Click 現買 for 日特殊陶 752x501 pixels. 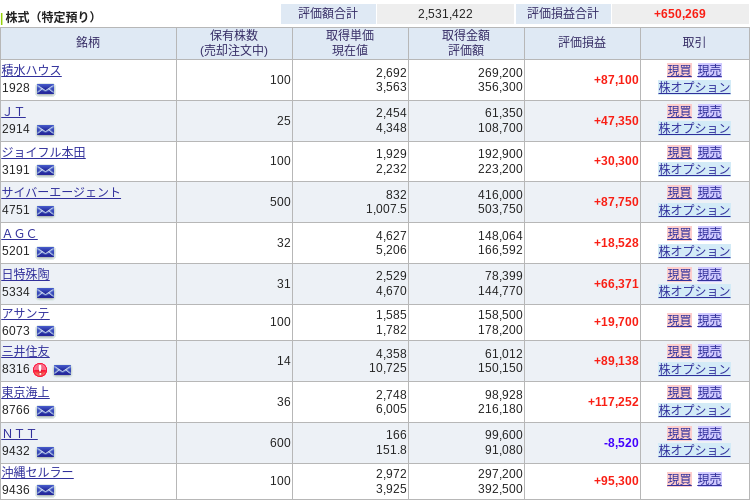[680, 275]
